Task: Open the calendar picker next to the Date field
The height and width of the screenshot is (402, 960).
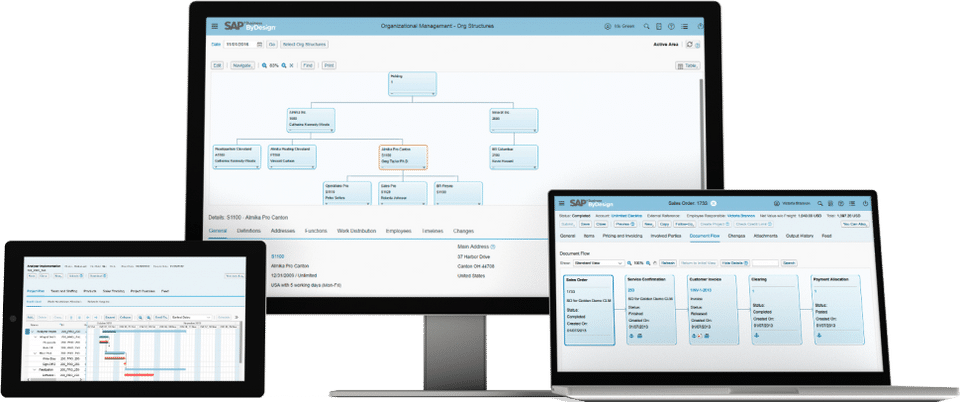Action: click(x=260, y=44)
